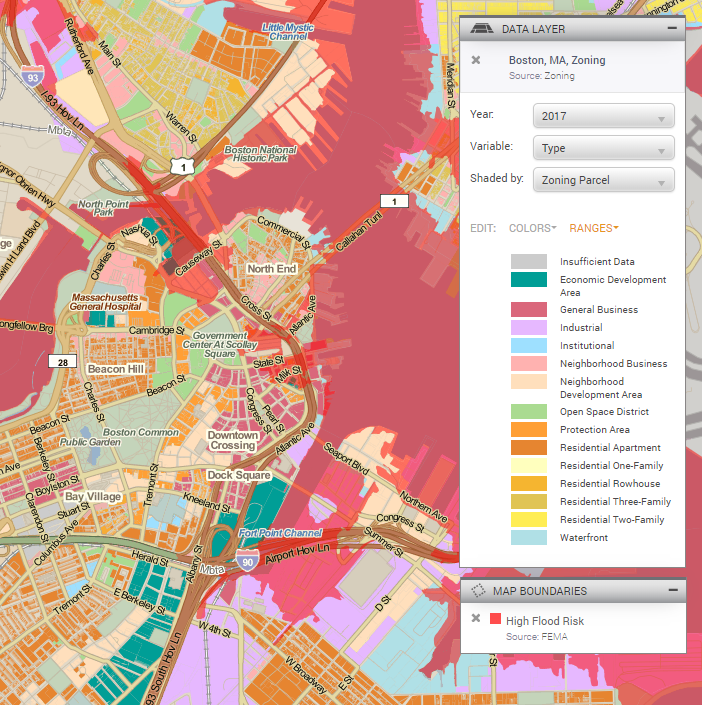Click the General Business color swatch
The image size is (702, 705).
point(529,309)
